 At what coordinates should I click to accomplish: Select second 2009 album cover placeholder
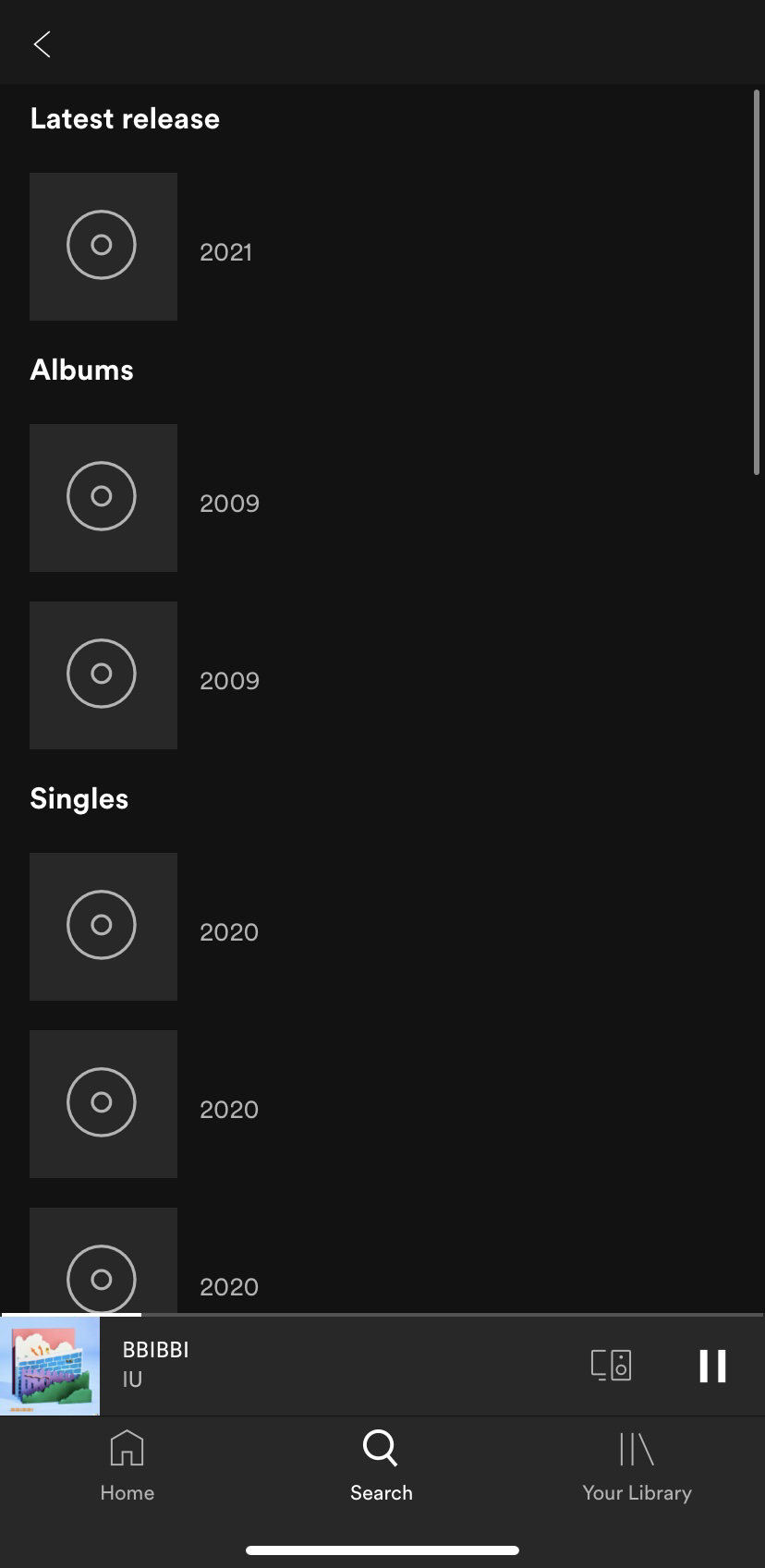[x=103, y=675]
